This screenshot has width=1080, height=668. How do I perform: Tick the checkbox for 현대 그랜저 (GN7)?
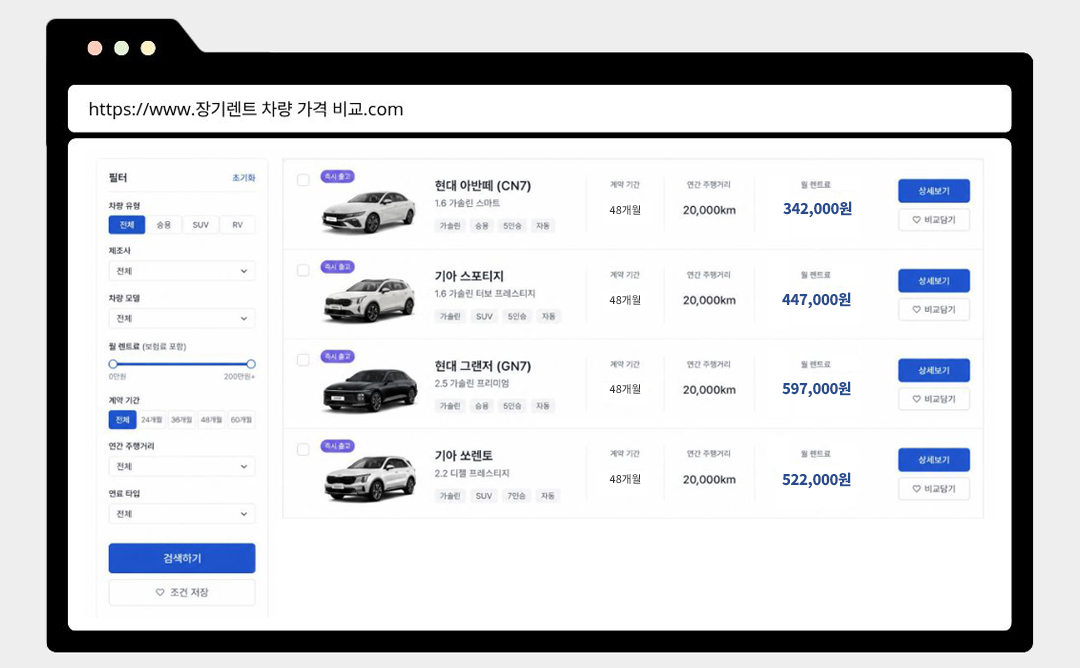pyautogui.click(x=303, y=359)
